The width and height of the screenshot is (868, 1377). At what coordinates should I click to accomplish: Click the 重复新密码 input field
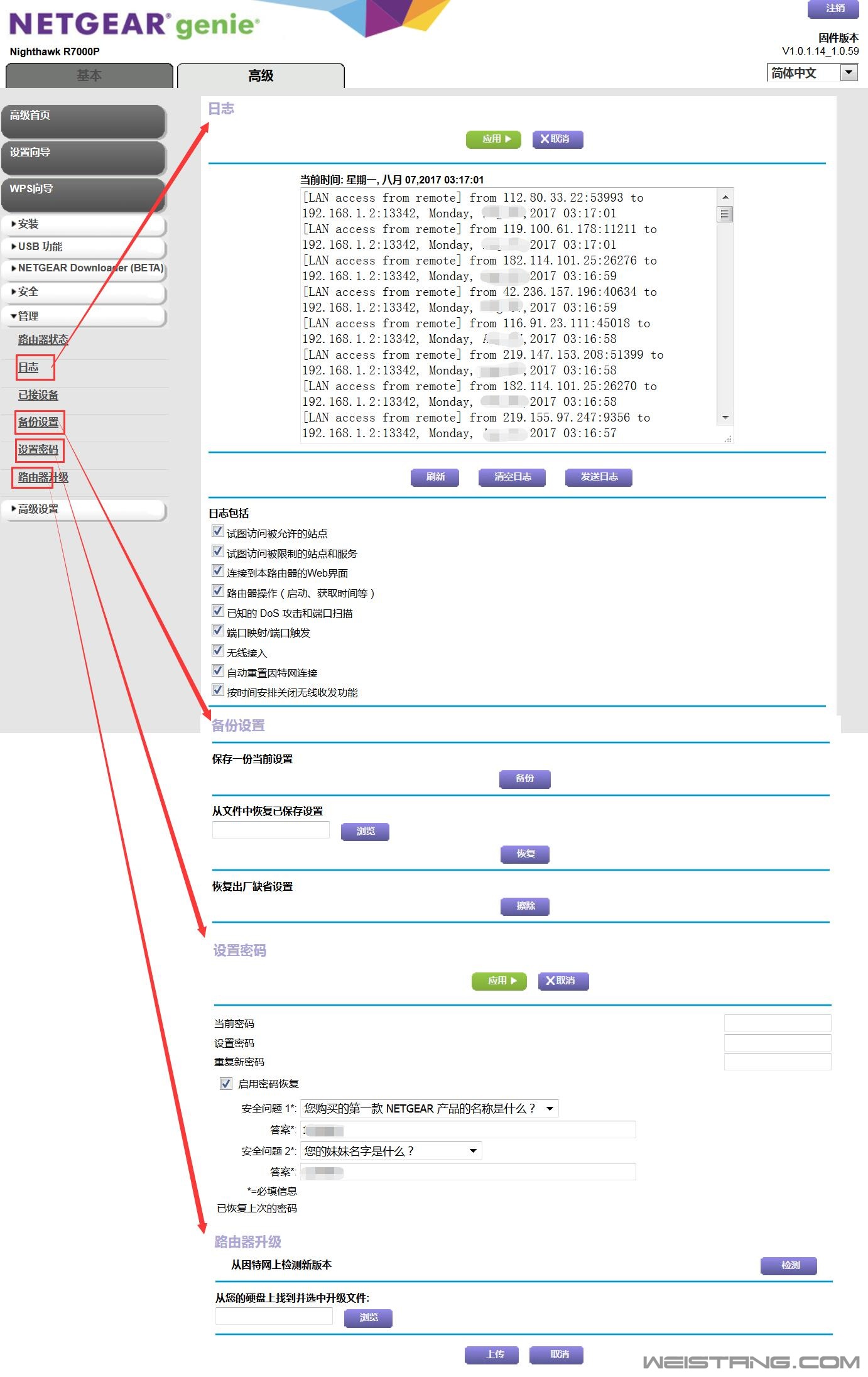778,1062
